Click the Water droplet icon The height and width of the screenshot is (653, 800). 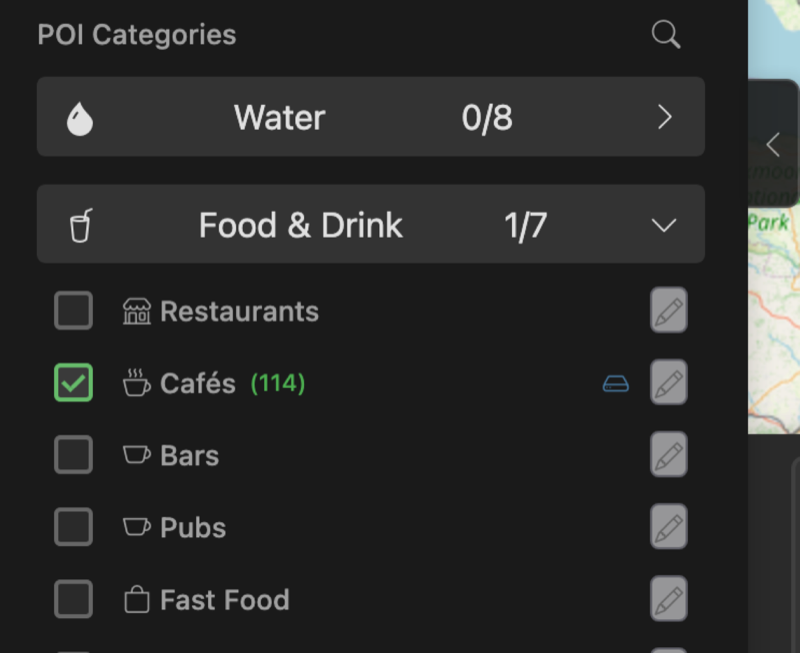(x=80, y=119)
